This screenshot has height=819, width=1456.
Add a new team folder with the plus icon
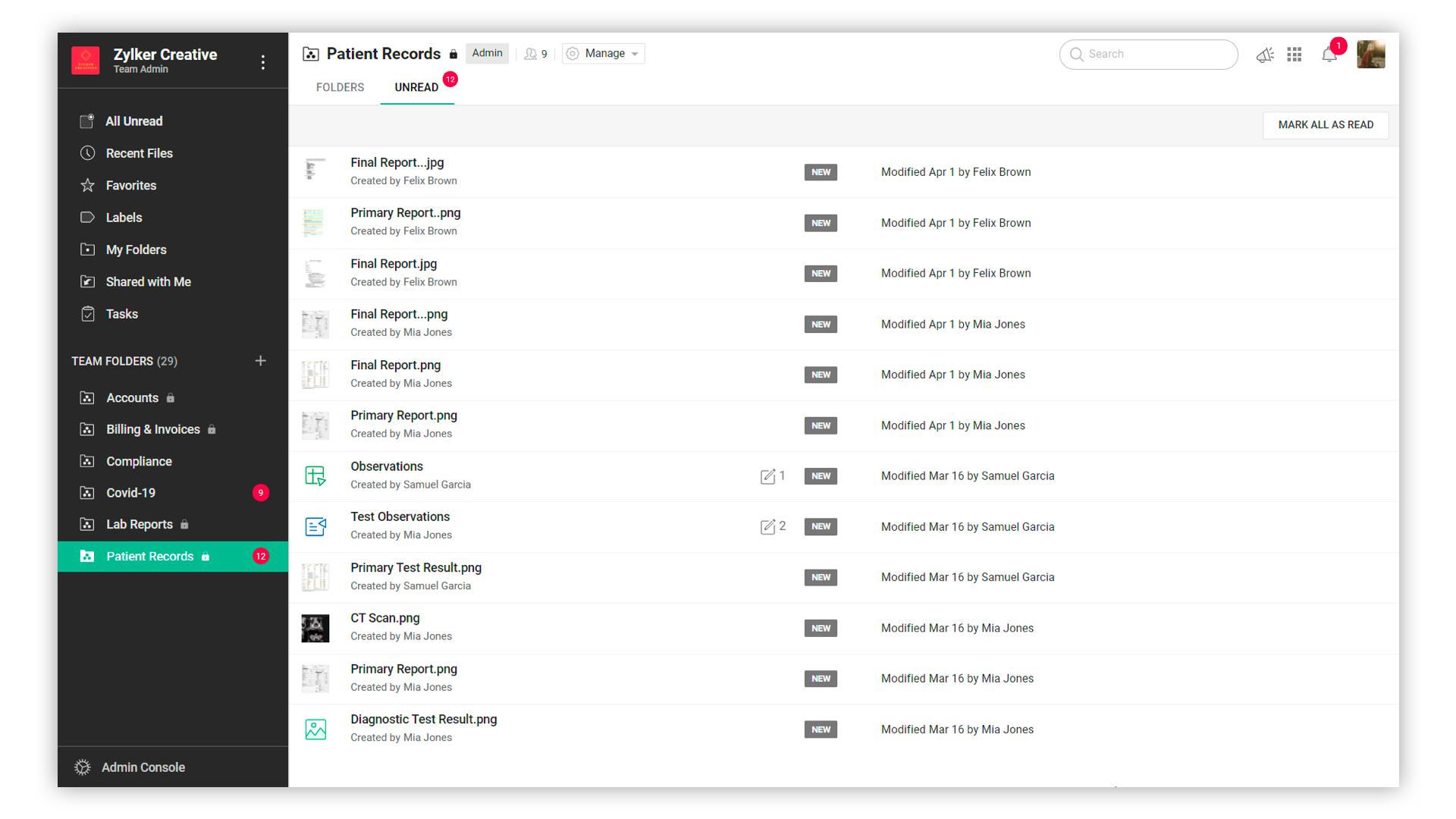tap(260, 361)
